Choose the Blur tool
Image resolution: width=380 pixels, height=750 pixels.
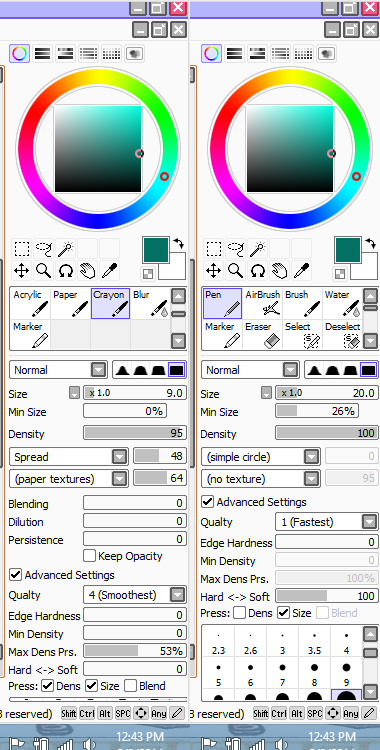150,303
